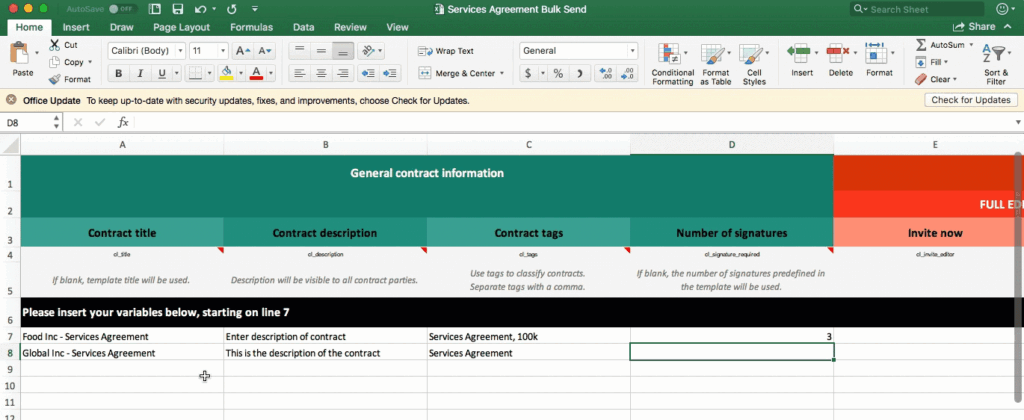
Task: Apply the yellow fill color bucket
Action: [227, 73]
